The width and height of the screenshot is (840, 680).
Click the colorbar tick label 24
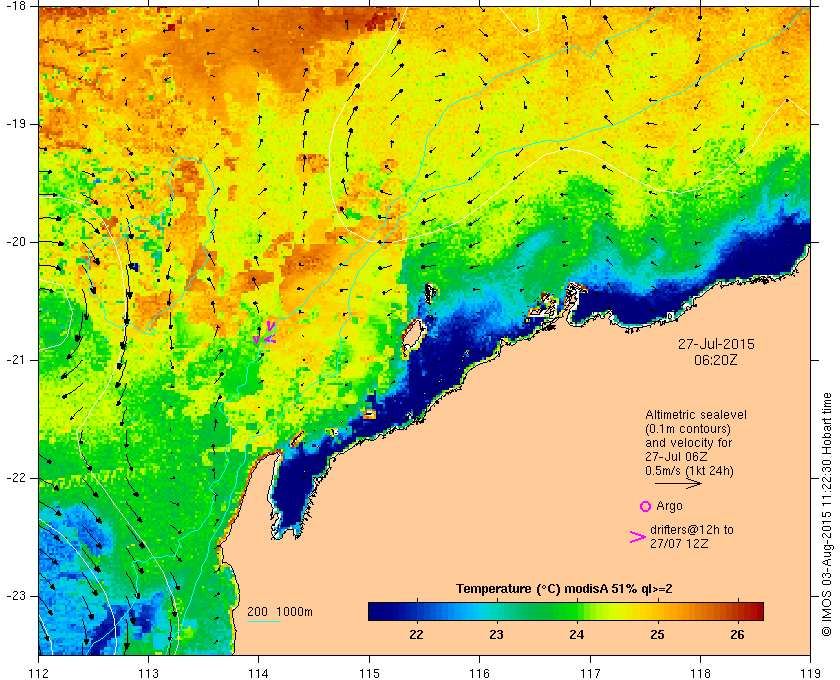(x=577, y=635)
